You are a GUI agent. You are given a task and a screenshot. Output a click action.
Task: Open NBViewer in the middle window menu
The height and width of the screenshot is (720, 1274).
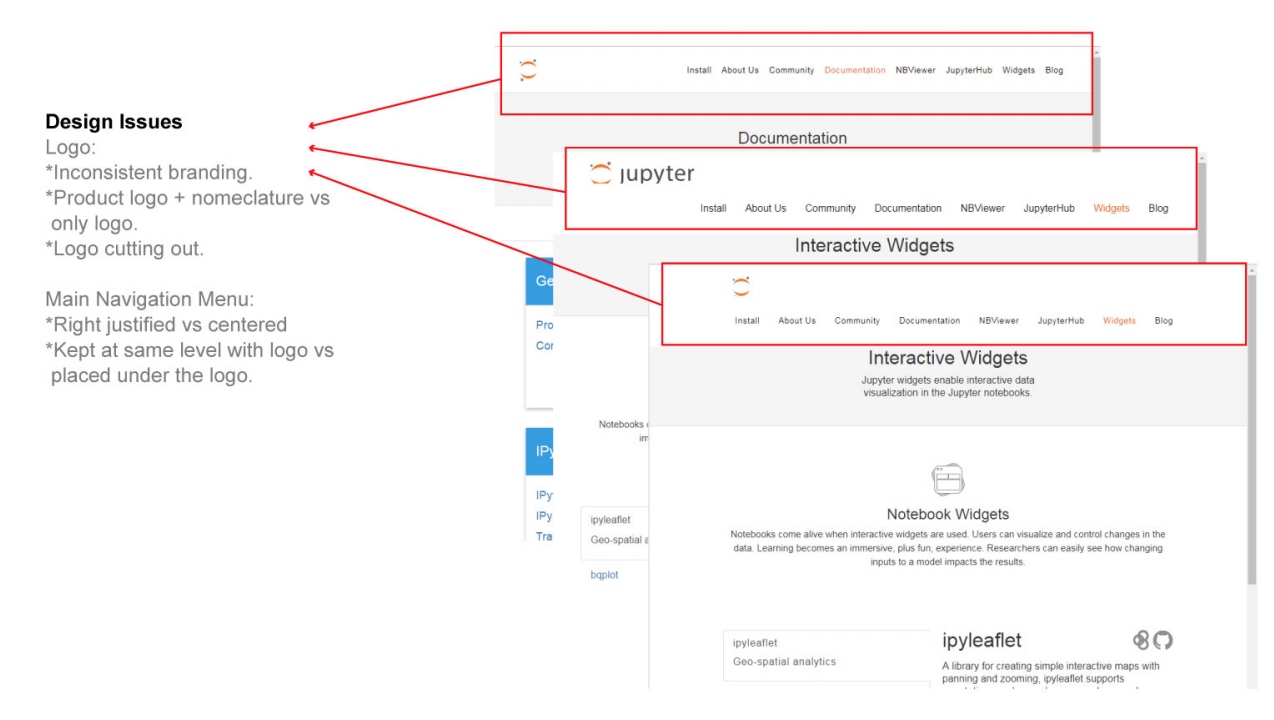(982, 208)
